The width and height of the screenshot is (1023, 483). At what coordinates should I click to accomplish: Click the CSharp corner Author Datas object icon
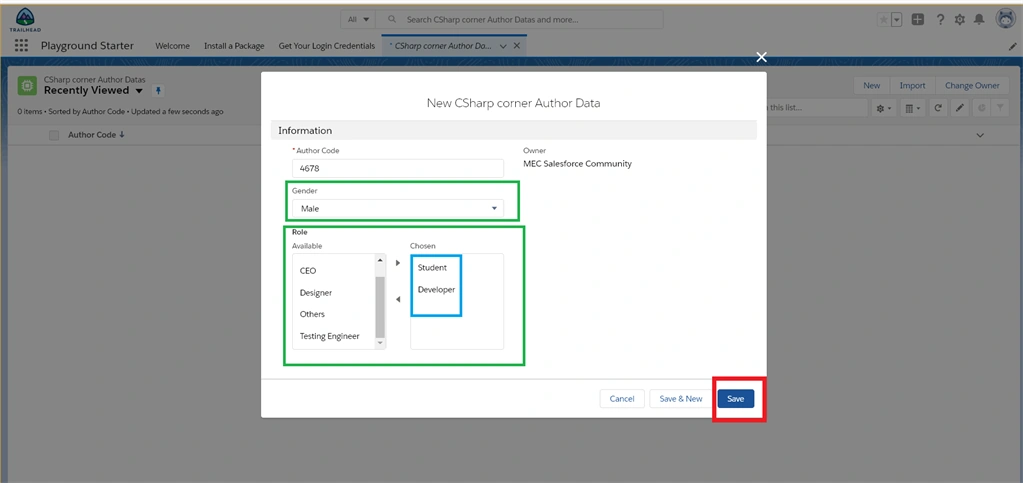tap(27, 86)
